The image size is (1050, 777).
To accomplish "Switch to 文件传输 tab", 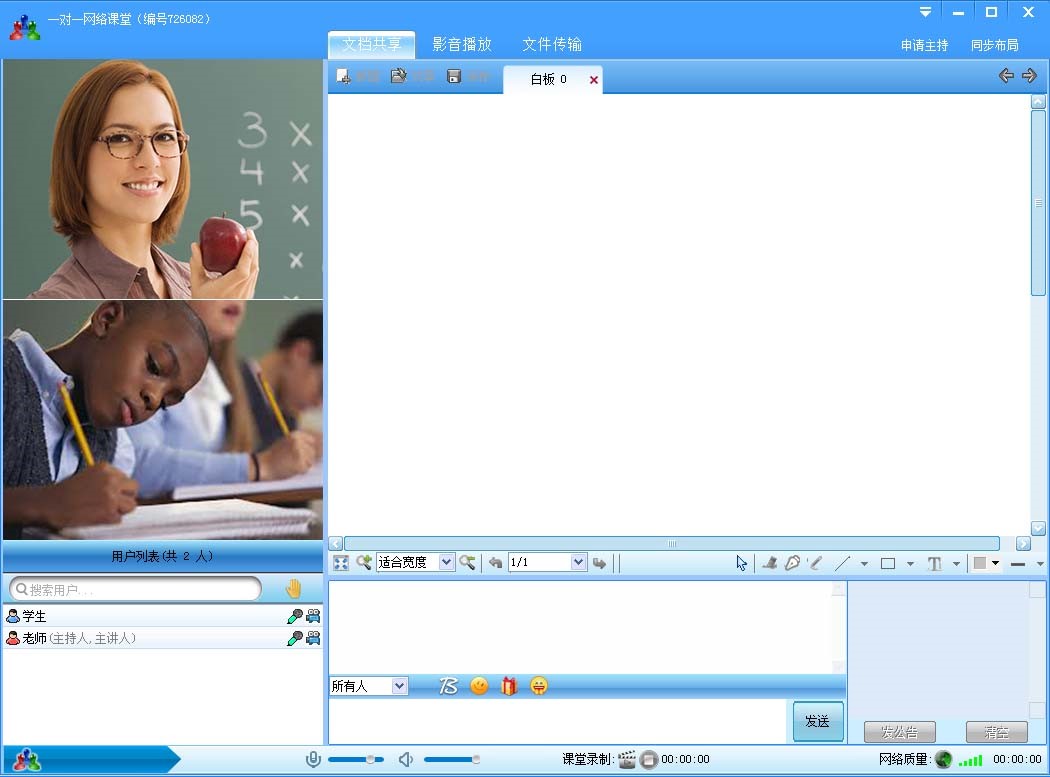I will pos(552,44).
